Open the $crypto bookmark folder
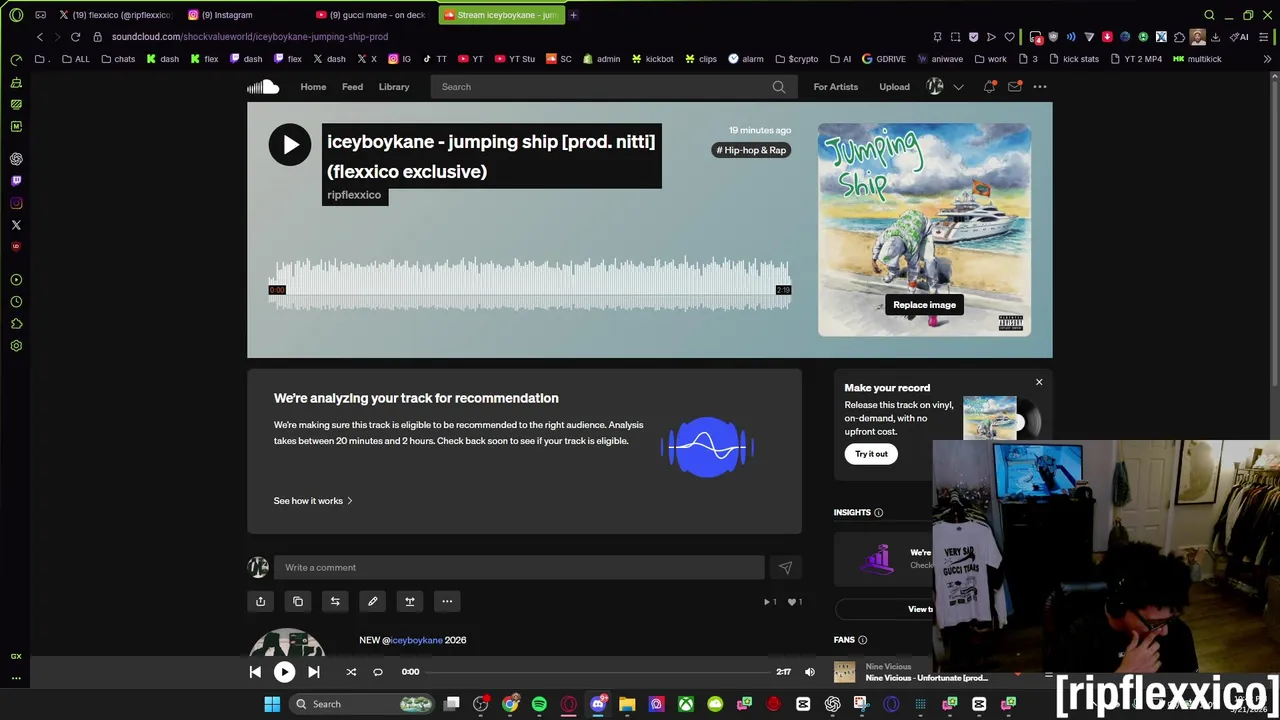The image size is (1280, 720). pos(796,59)
